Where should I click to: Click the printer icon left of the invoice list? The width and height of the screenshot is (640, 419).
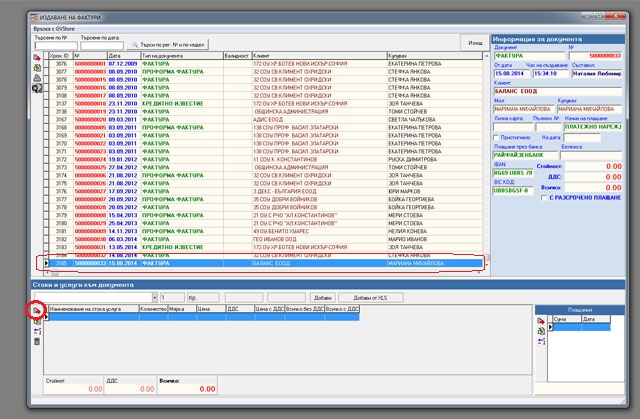tap(37, 78)
